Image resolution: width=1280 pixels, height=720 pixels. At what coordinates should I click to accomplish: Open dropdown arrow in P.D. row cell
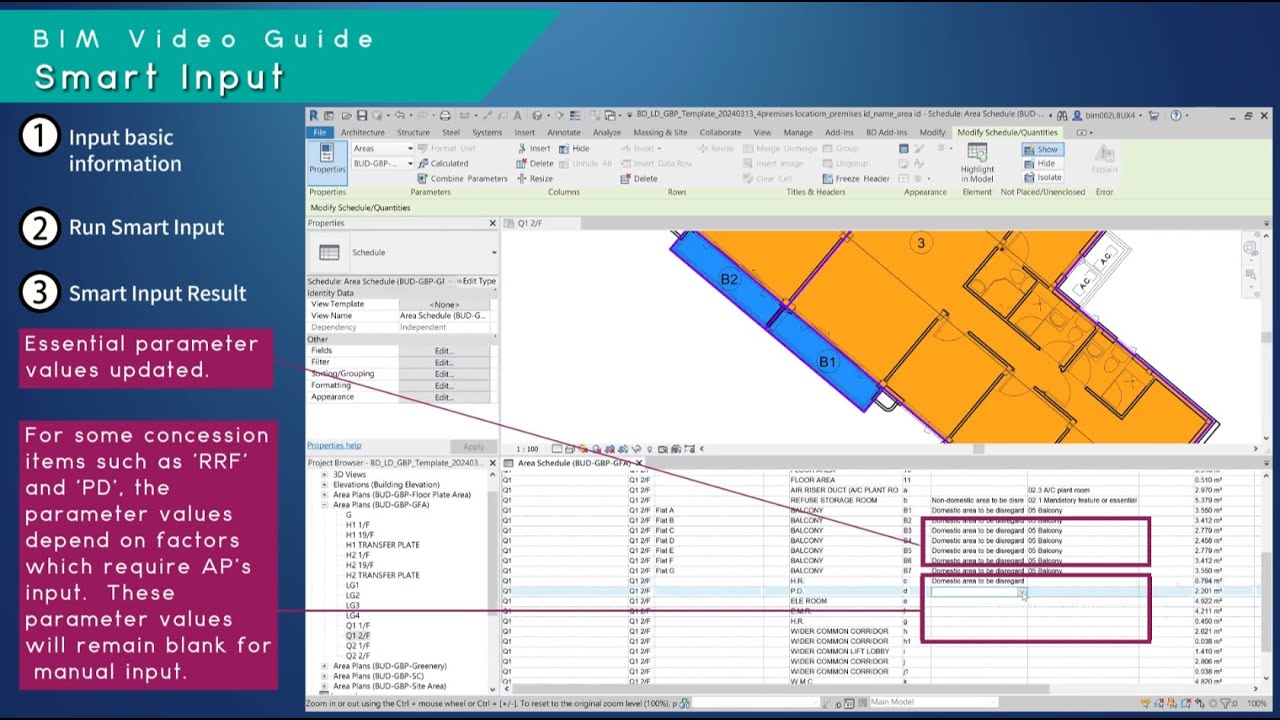(x=1021, y=591)
